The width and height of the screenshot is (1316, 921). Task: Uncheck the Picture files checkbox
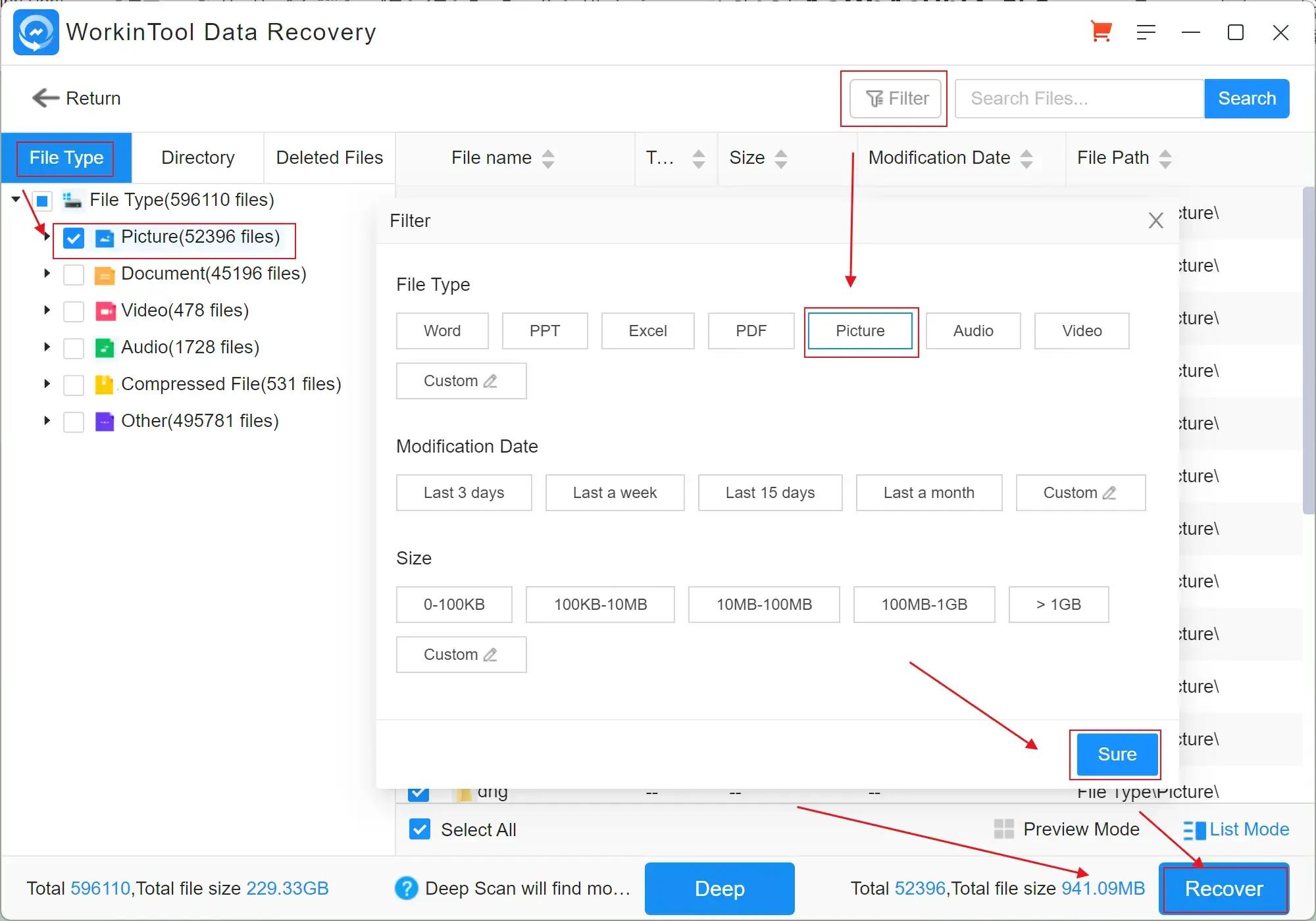pyautogui.click(x=74, y=238)
